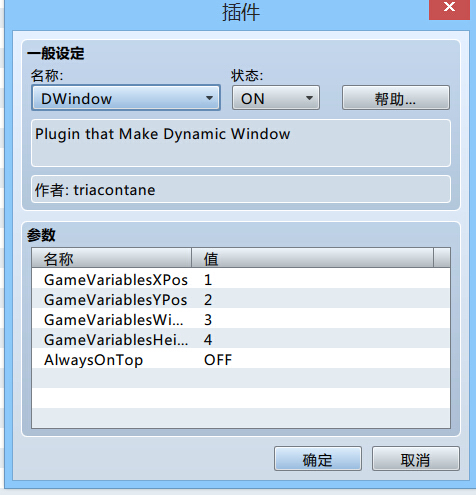The width and height of the screenshot is (476, 495).
Task: Click the 作者: triacontane author field
Action: (241, 189)
